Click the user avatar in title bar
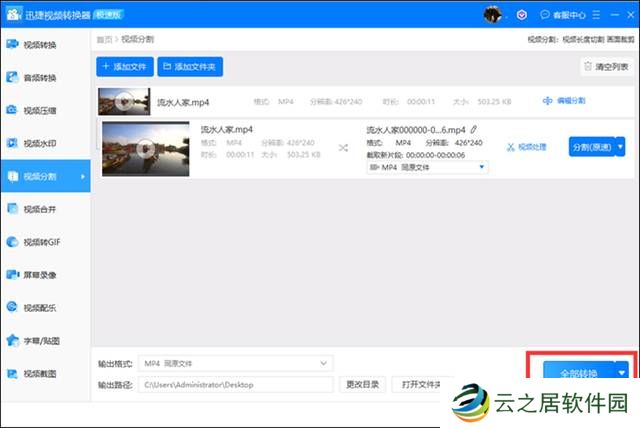 493,14
